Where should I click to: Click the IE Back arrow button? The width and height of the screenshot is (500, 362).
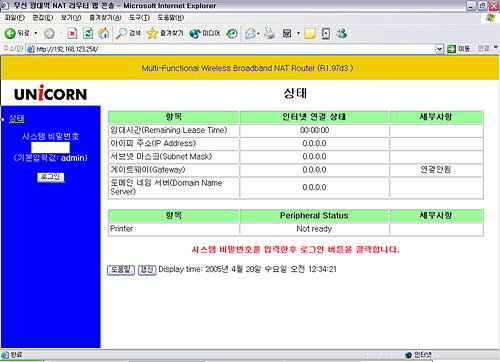click(10, 33)
